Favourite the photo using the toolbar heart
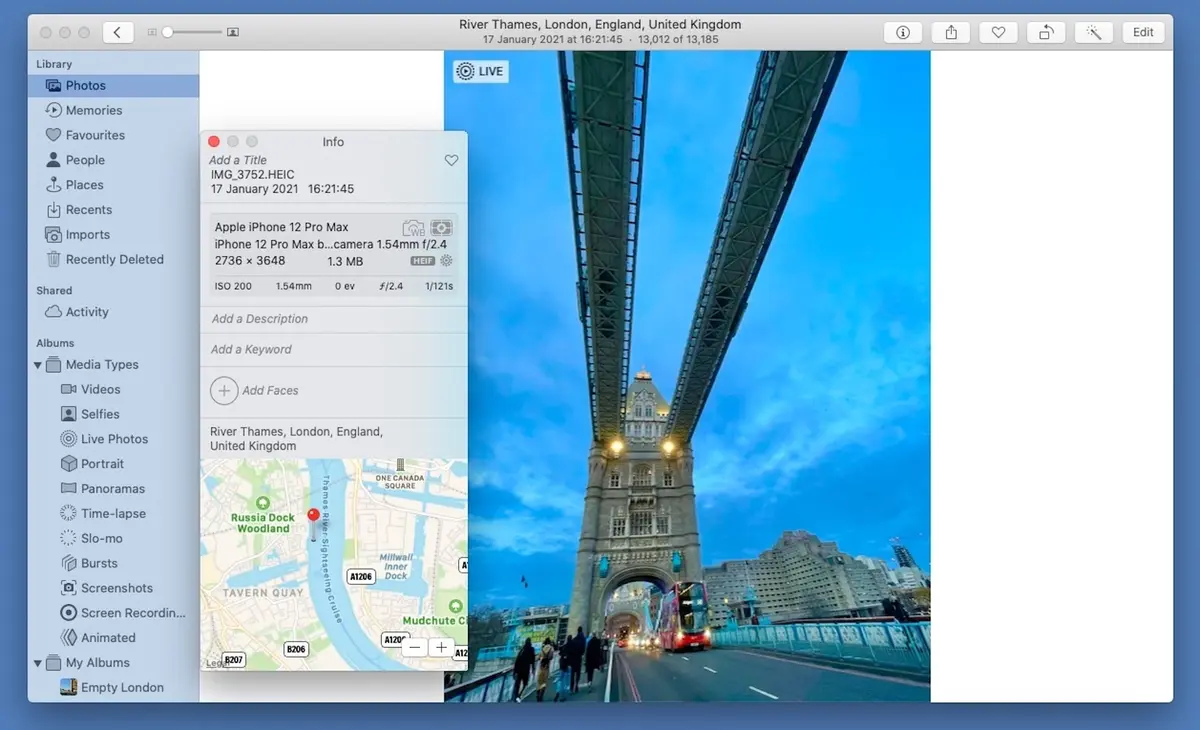Screen dimensions: 1200x730 [x=998, y=31]
